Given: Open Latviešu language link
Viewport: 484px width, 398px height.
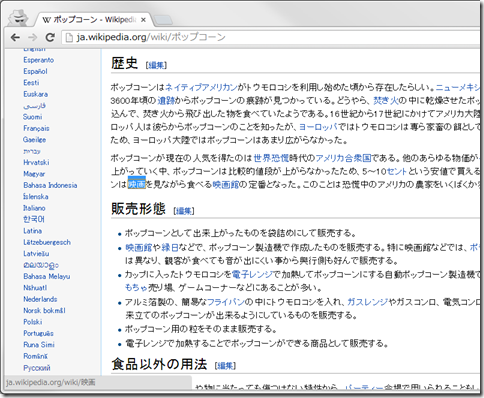Looking at the screenshot, I should point(36,254).
